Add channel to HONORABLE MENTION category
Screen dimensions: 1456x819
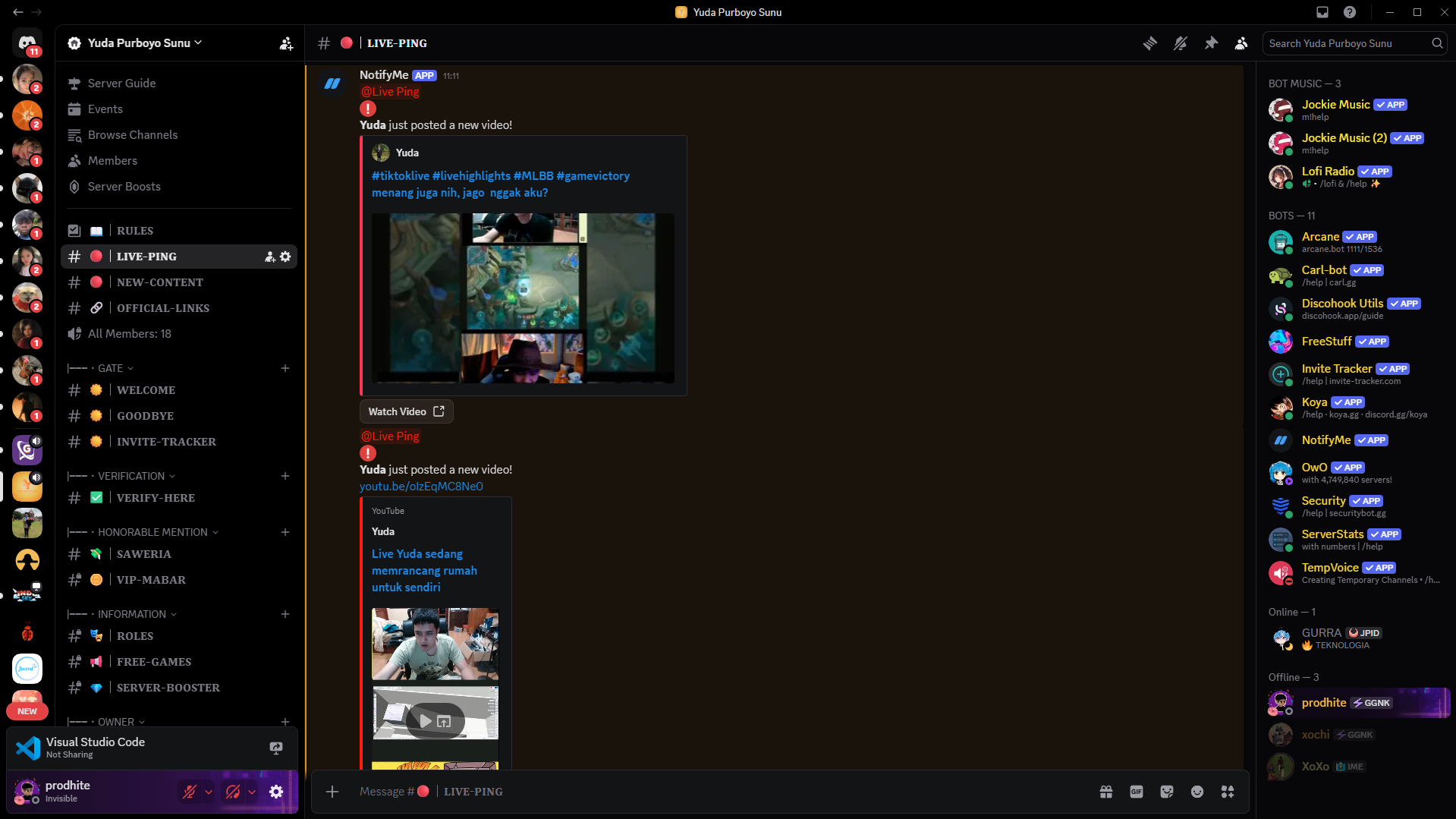[x=285, y=532]
